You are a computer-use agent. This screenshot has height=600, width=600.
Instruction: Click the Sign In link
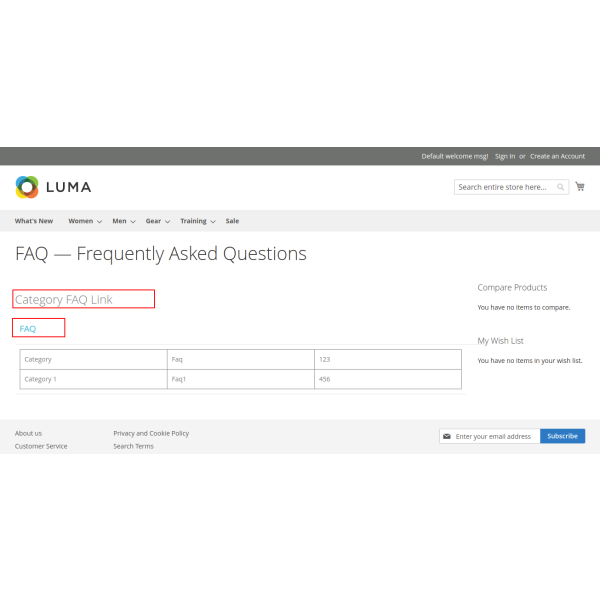(x=505, y=156)
